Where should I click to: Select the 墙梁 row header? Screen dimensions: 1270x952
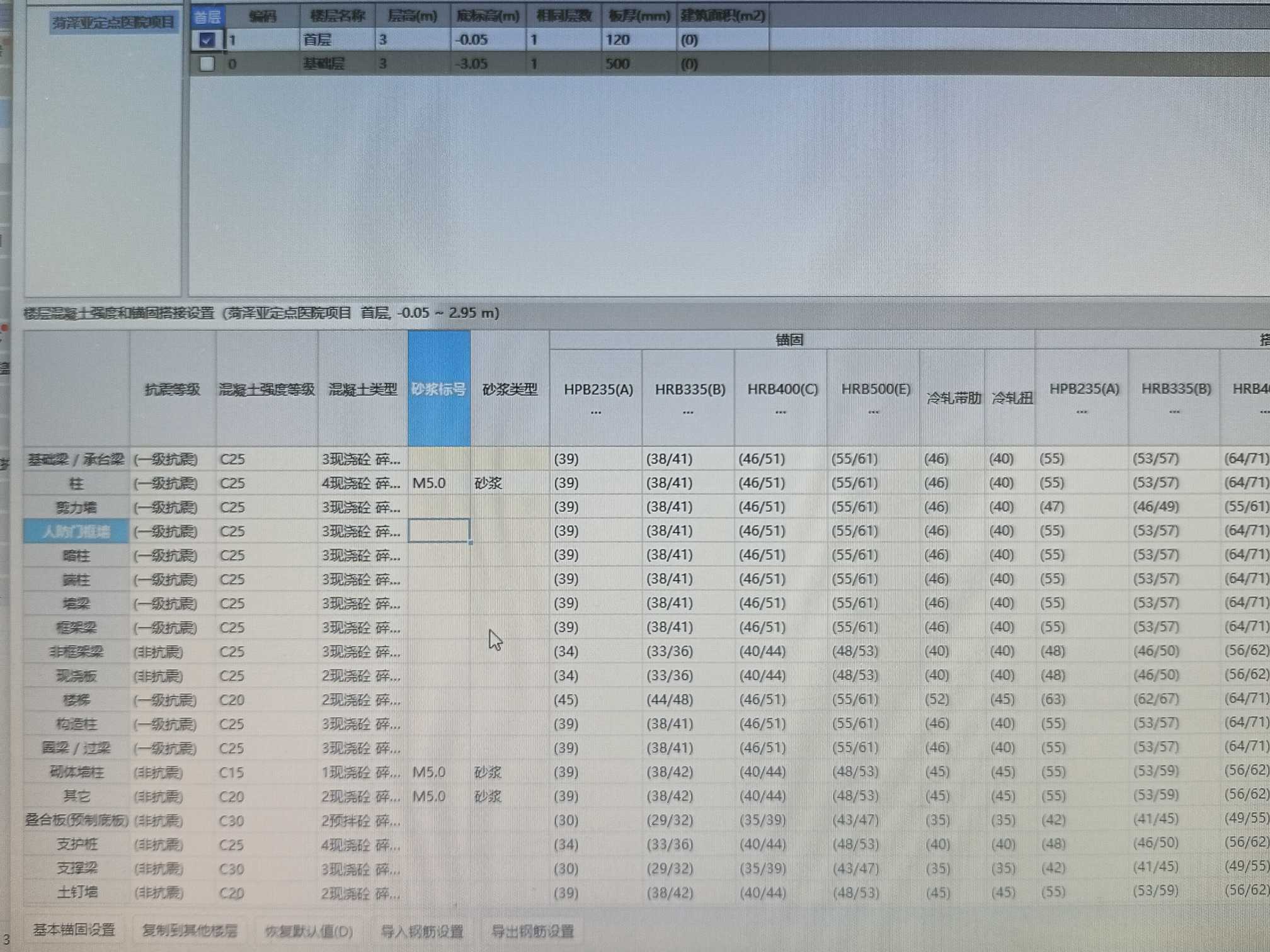pyautogui.click(x=76, y=603)
